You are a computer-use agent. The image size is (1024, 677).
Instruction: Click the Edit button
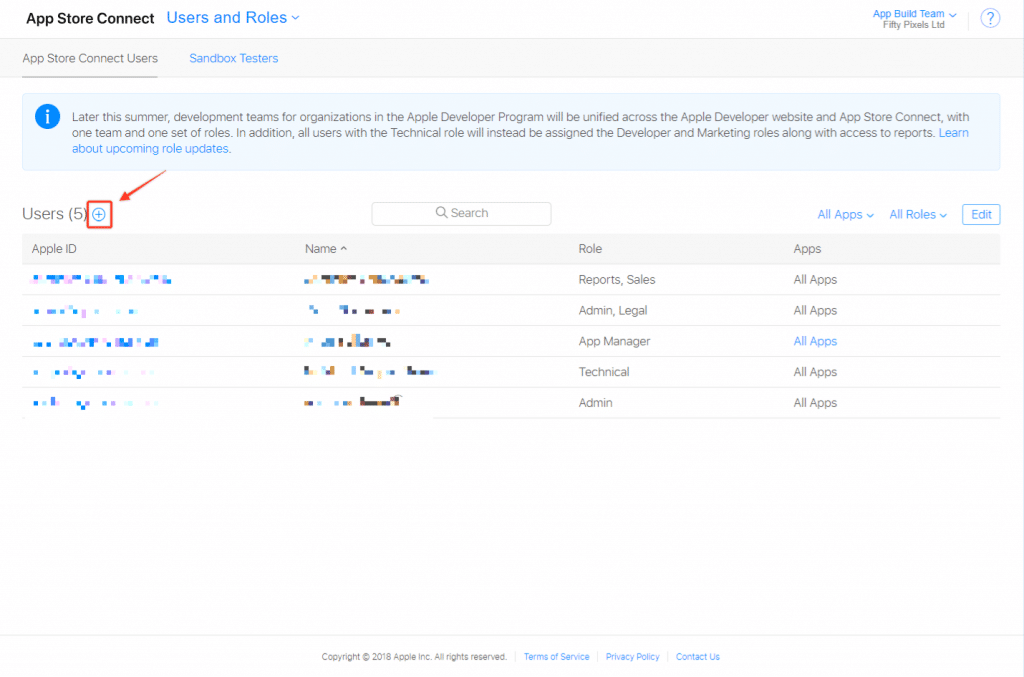click(x=981, y=214)
